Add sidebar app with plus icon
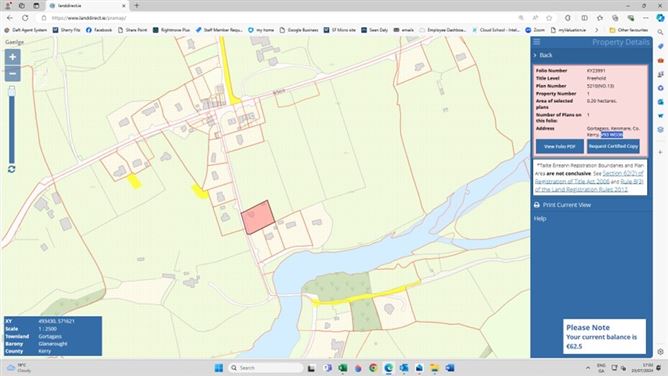Screen dimensions: 668x376 click(660, 152)
